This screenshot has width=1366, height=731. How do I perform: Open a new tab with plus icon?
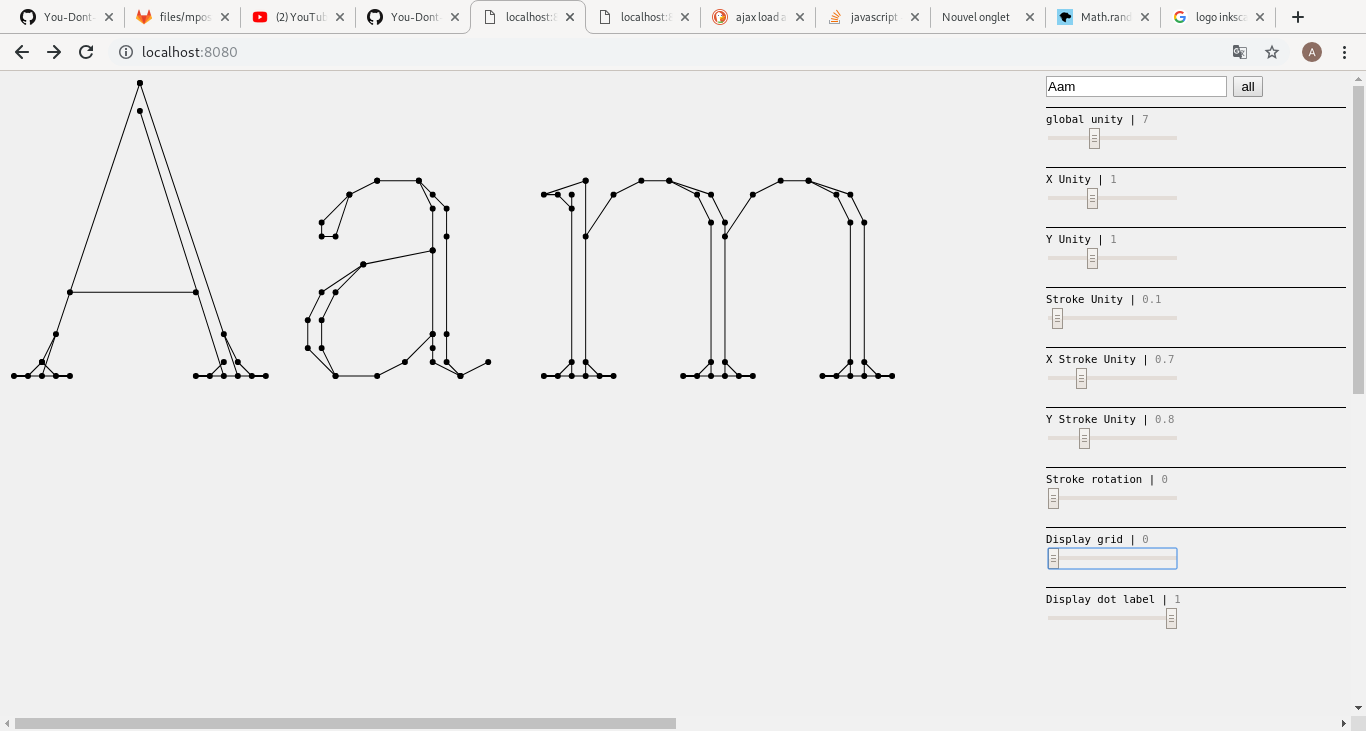[1298, 17]
